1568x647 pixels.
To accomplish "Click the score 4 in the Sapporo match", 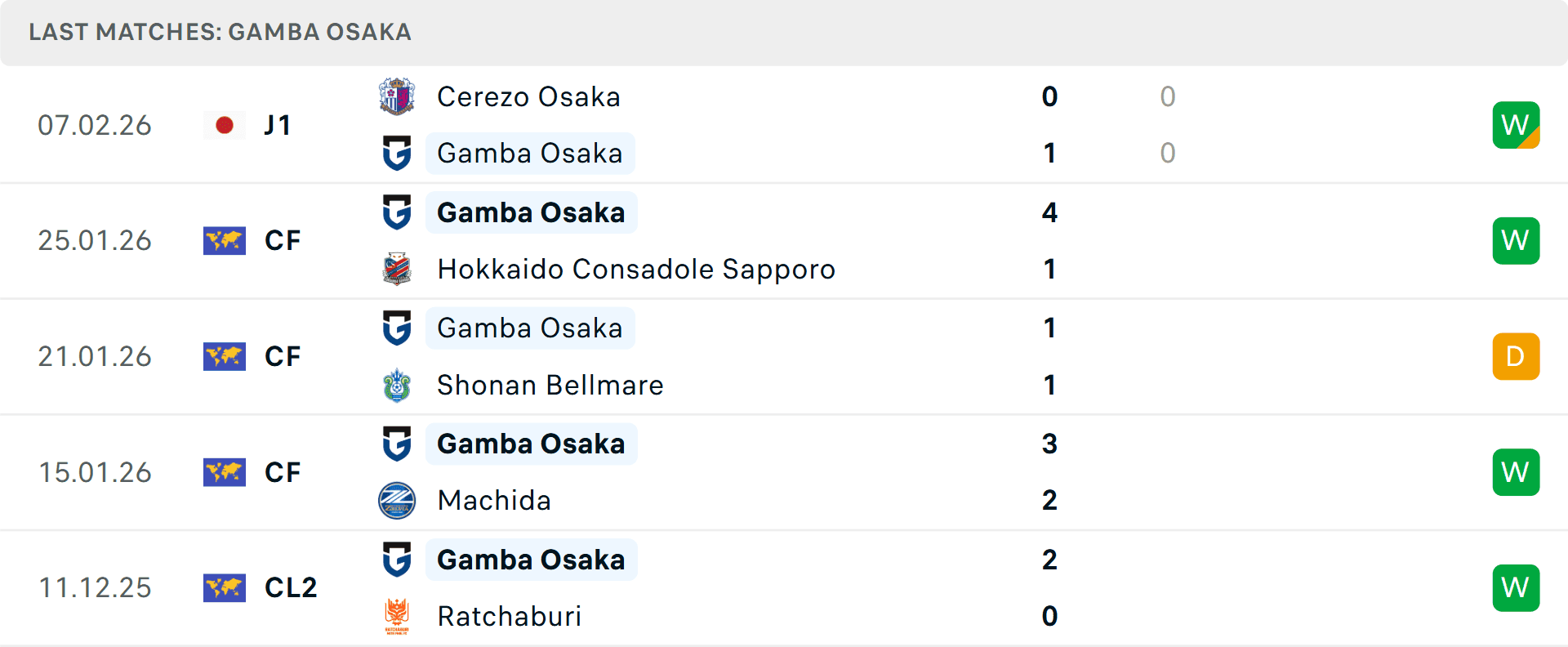I will (1049, 213).
